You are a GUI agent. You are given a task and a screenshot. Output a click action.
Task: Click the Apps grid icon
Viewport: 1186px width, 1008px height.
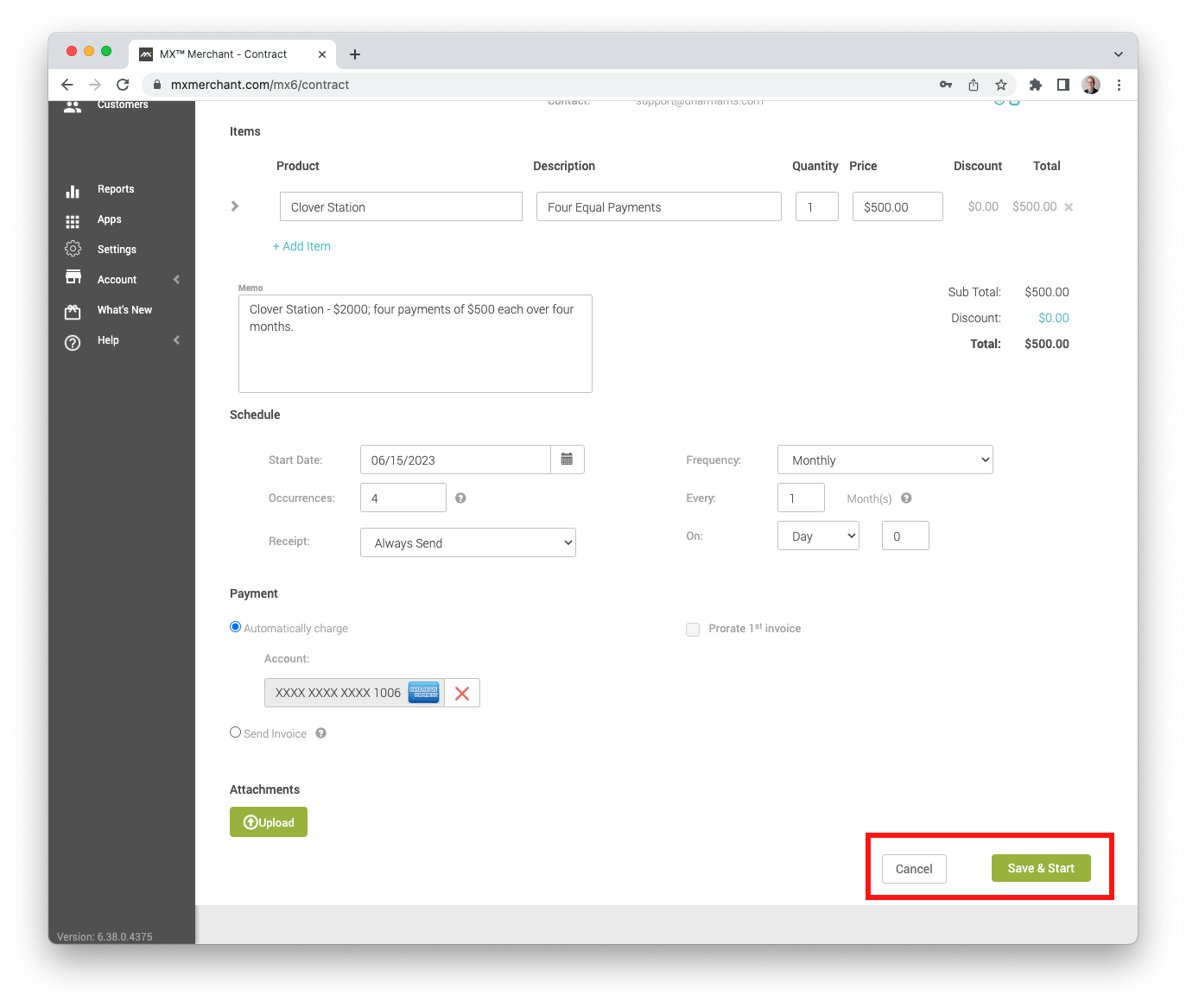click(x=73, y=221)
